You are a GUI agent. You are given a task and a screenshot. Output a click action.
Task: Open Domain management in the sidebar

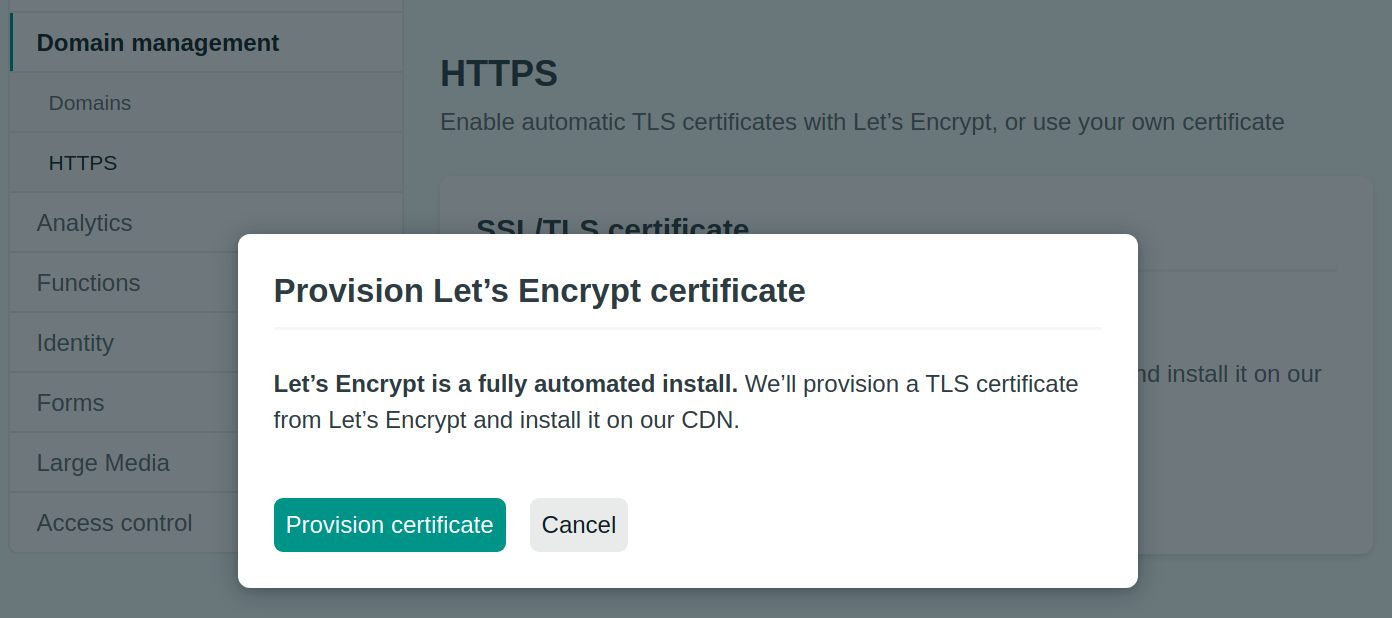pos(158,43)
